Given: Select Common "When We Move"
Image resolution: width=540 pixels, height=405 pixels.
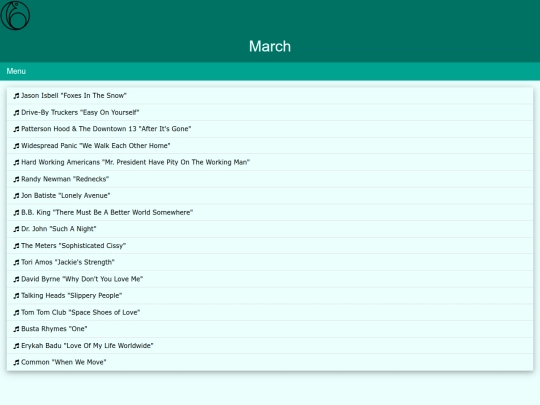Looking at the screenshot, I should coord(270,362).
